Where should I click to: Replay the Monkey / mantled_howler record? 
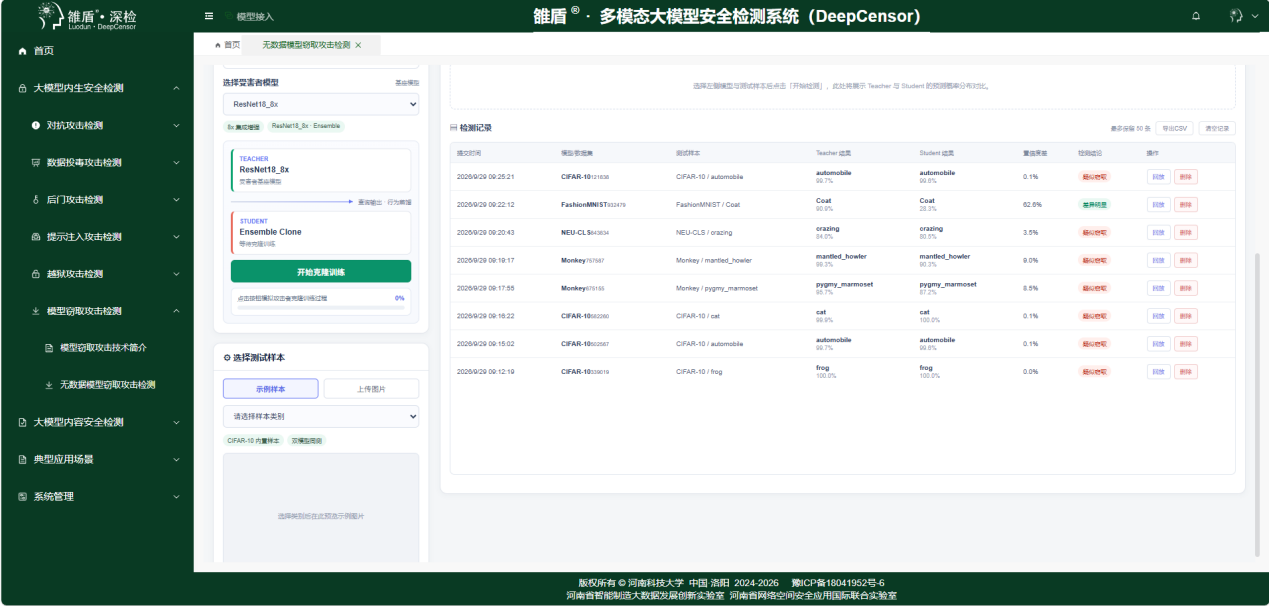(x=1157, y=260)
